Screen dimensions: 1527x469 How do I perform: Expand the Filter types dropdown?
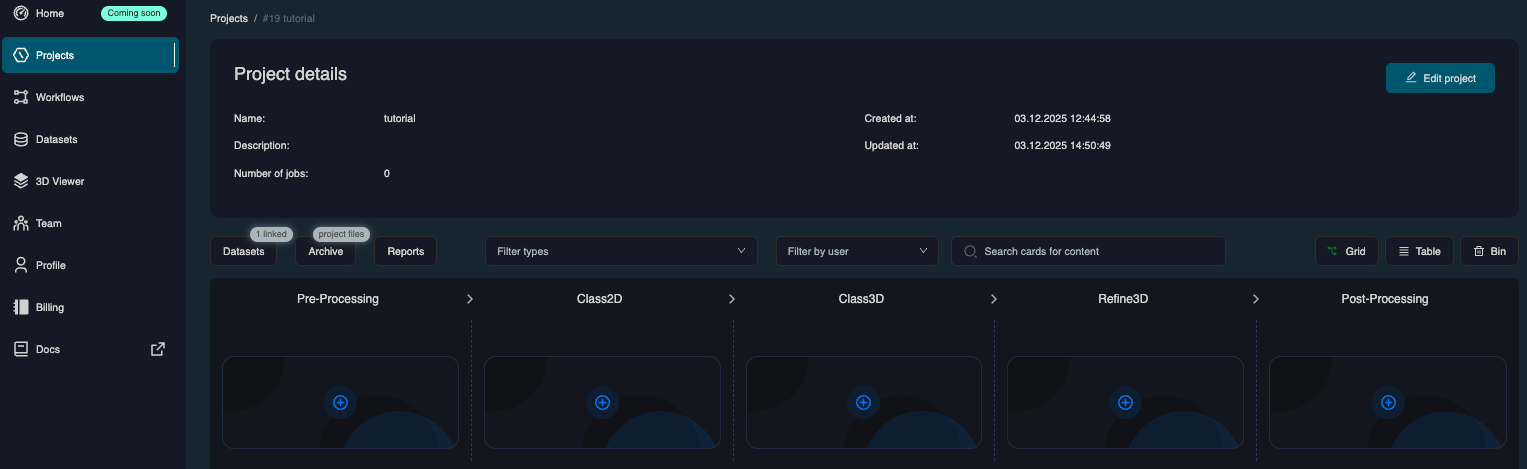tap(621, 251)
